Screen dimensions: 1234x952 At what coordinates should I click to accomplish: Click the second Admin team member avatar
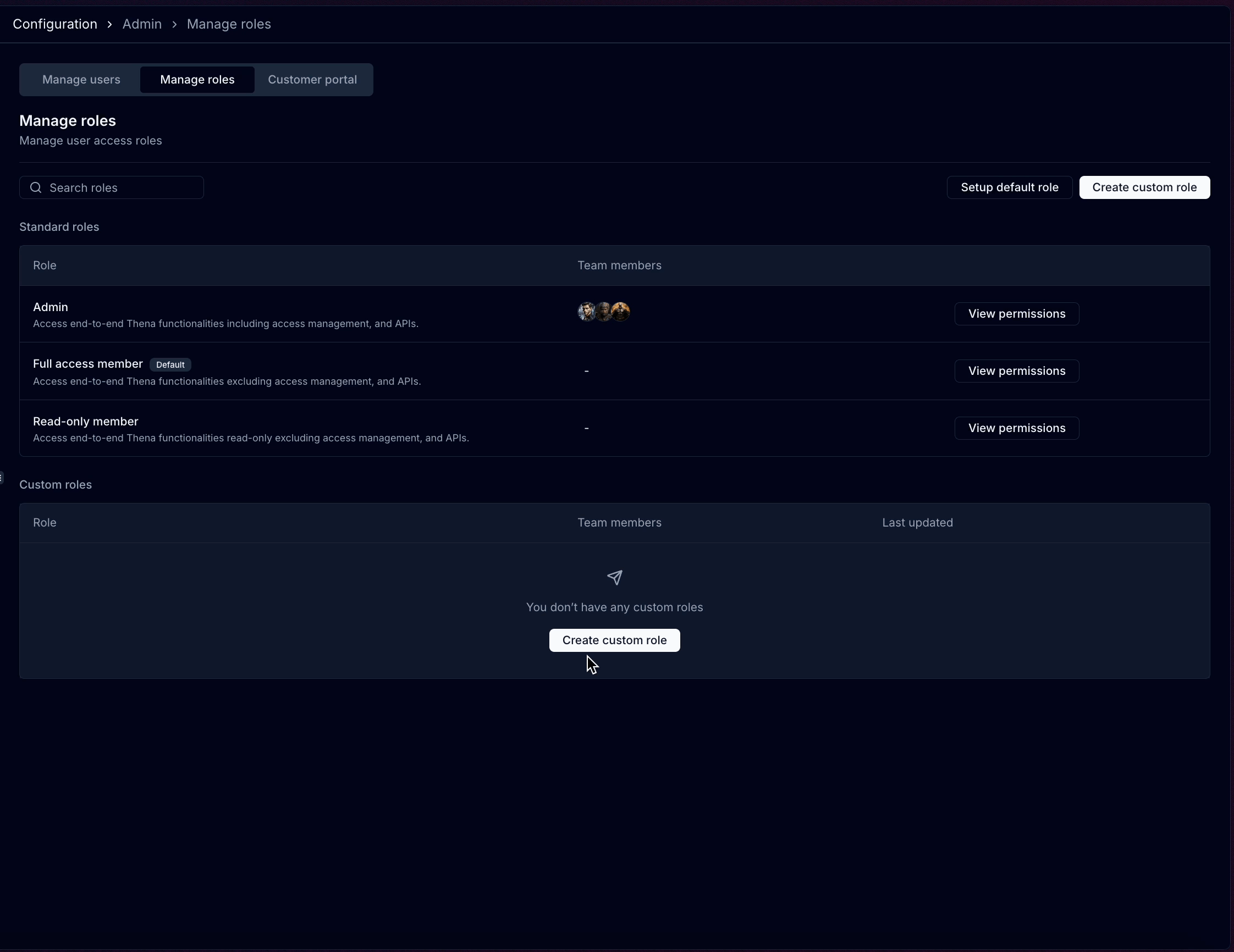pos(603,311)
